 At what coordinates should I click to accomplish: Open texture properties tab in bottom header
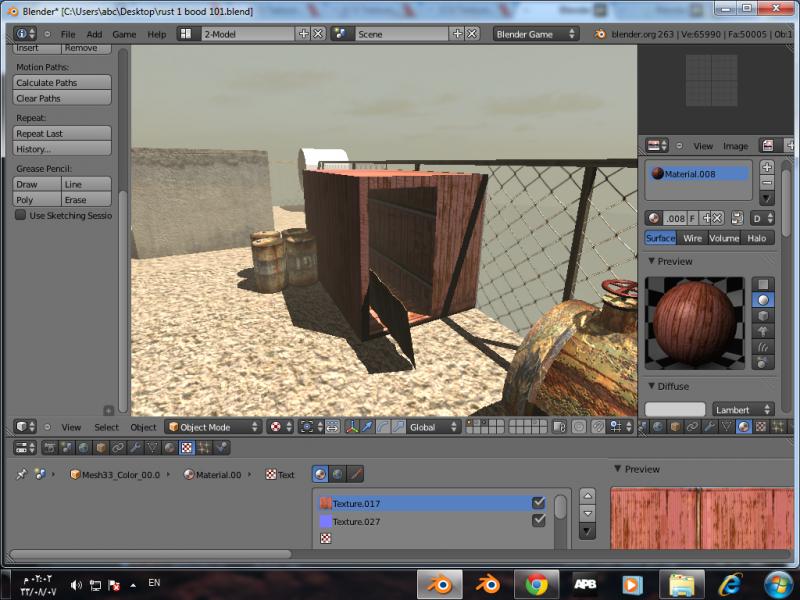coord(186,448)
